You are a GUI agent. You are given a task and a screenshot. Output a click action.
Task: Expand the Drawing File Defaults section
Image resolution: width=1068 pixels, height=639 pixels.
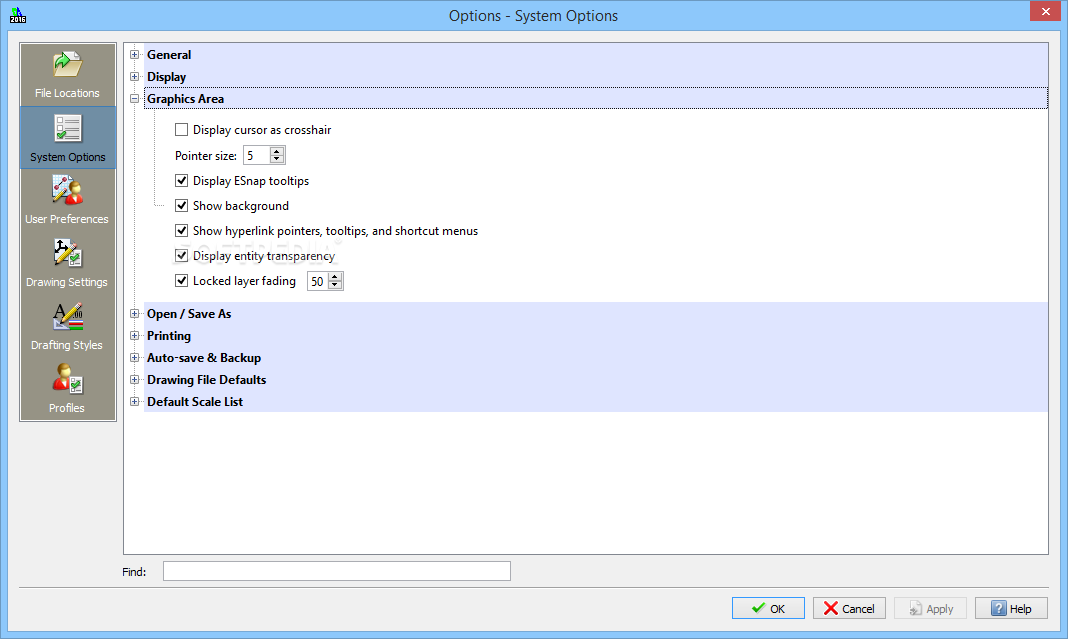pyautogui.click(x=134, y=380)
